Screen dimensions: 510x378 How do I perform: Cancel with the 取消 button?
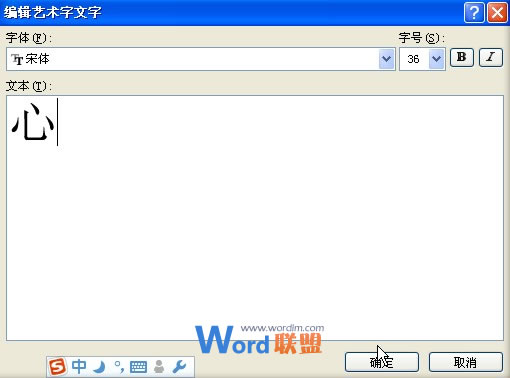pyautogui.click(x=466, y=362)
